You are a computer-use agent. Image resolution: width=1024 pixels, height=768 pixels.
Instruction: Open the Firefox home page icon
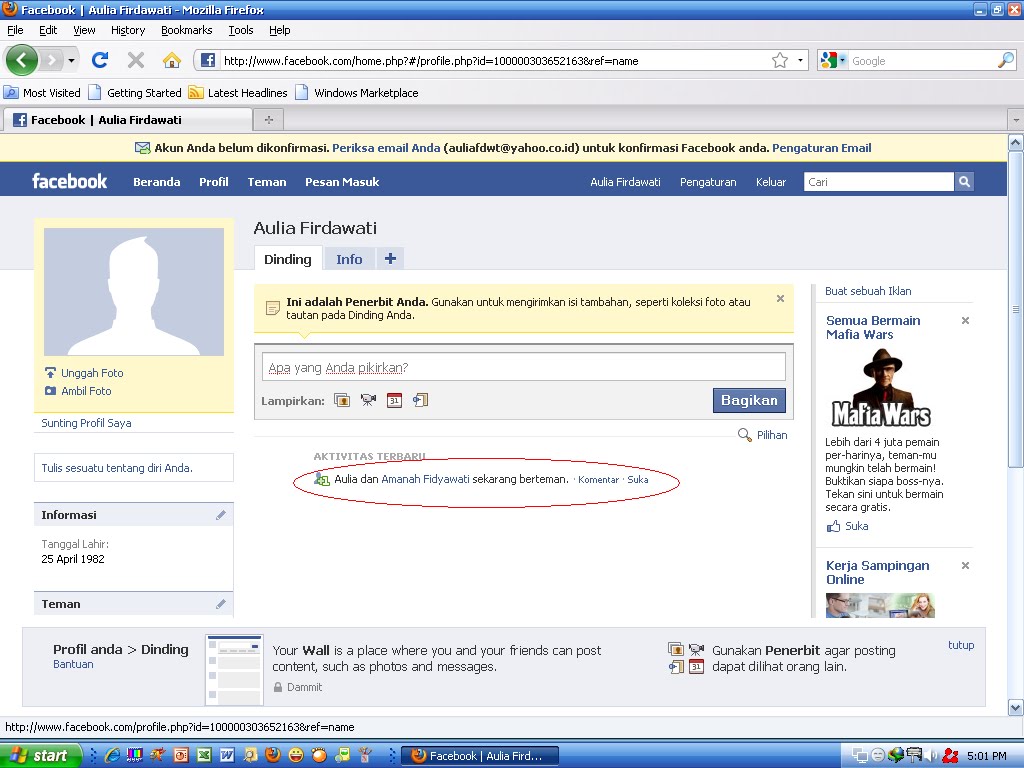click(172, 61)
